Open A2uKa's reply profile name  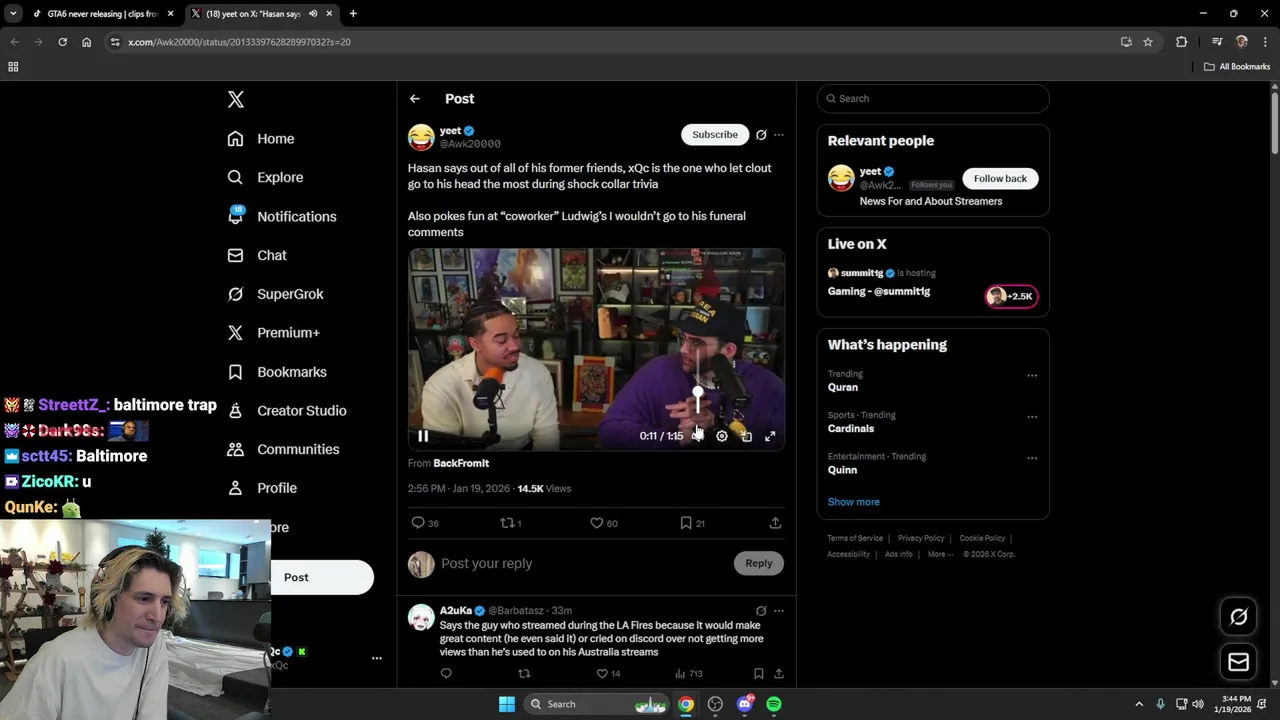pos(456,610)
